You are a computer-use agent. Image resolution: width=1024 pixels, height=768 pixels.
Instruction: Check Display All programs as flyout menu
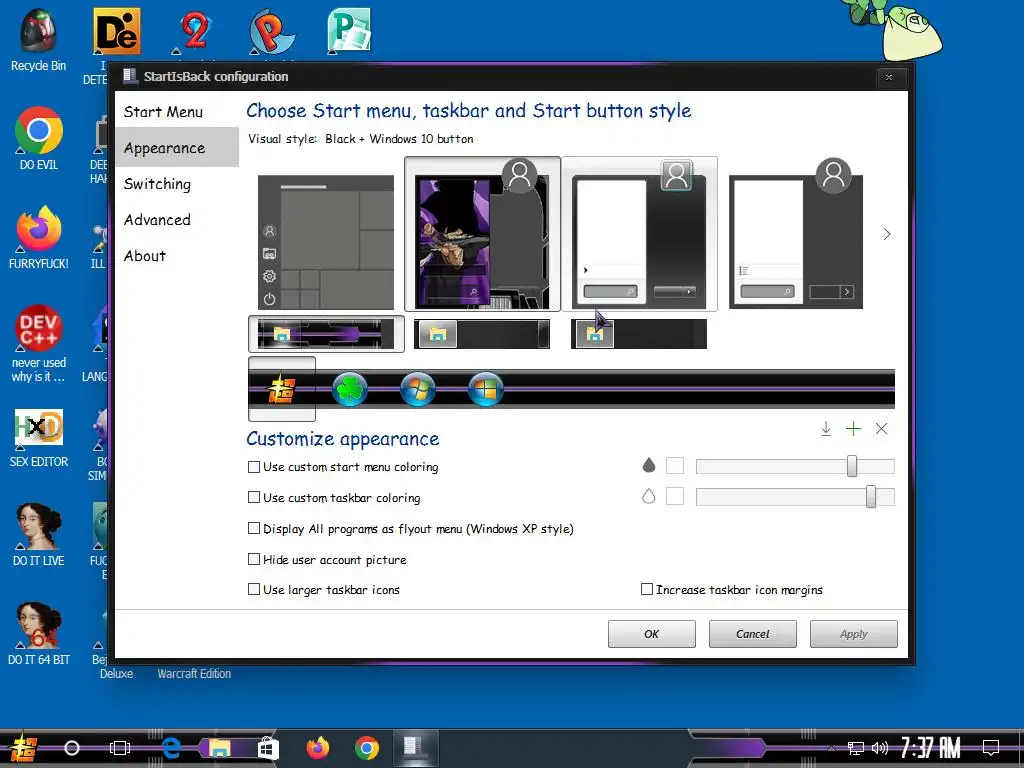[x=411, y=529]
